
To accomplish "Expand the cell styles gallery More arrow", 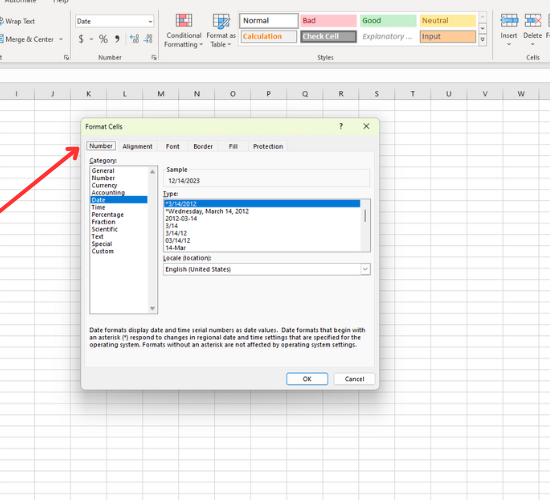I will coord(483,40).
